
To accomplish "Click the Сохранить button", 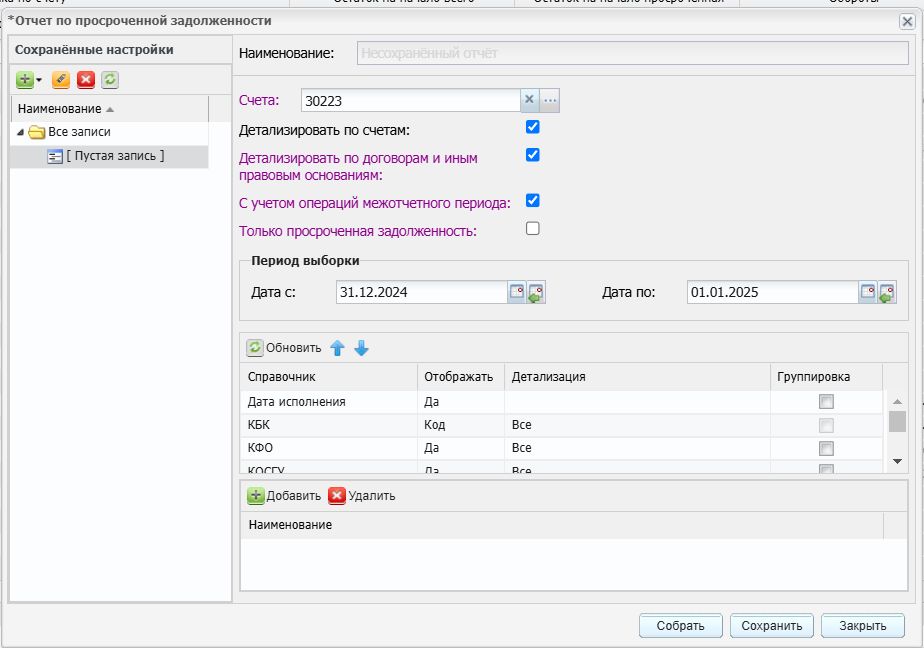I will [x=772, y=626].
